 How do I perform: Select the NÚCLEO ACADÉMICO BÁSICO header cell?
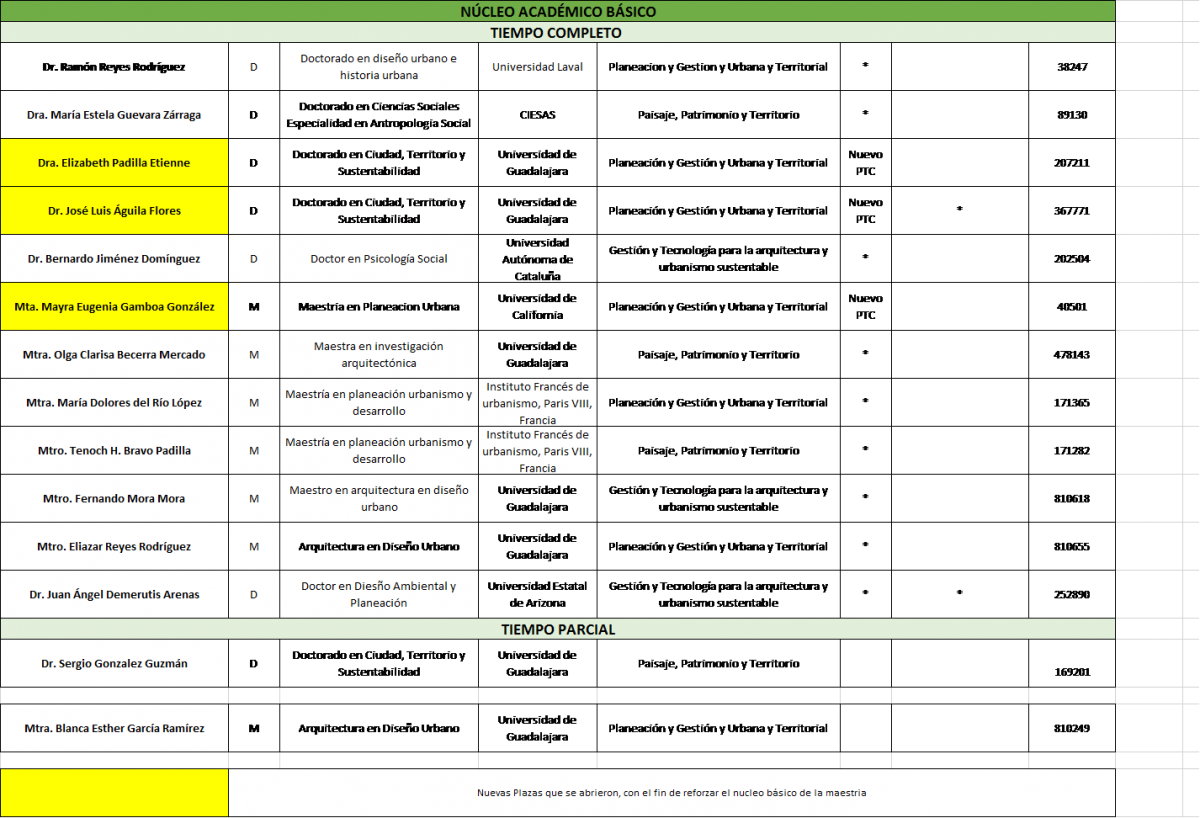(557, 11)
